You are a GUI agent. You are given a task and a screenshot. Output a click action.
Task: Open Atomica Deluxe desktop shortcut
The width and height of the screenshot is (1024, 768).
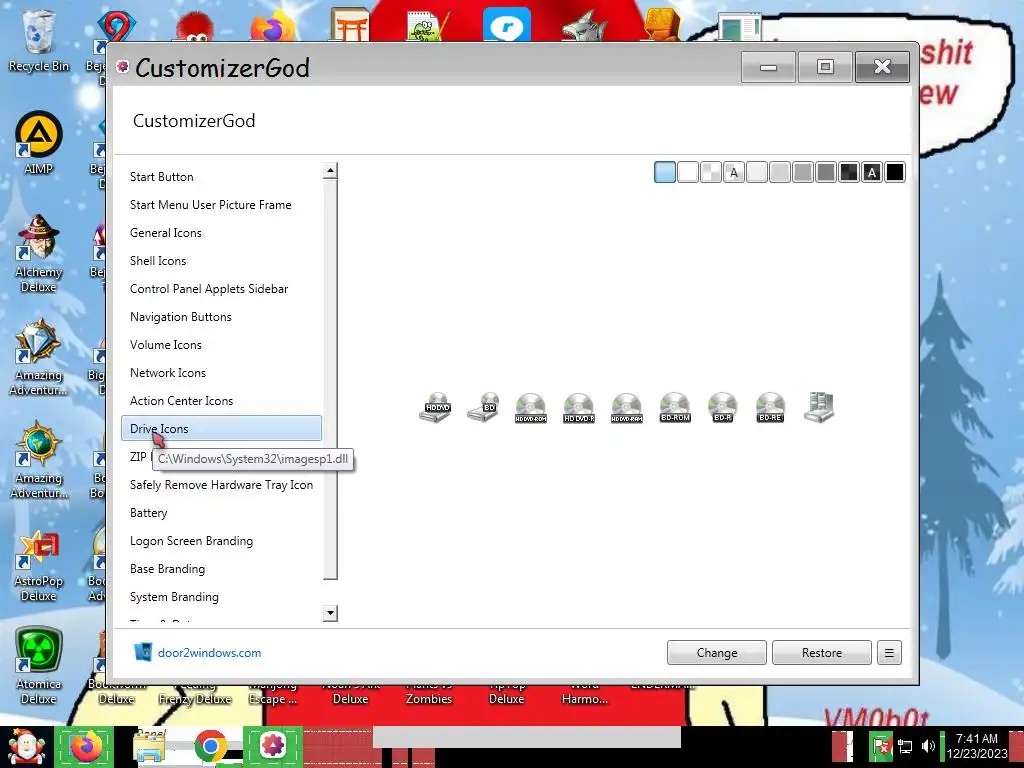tap(39, 665)
